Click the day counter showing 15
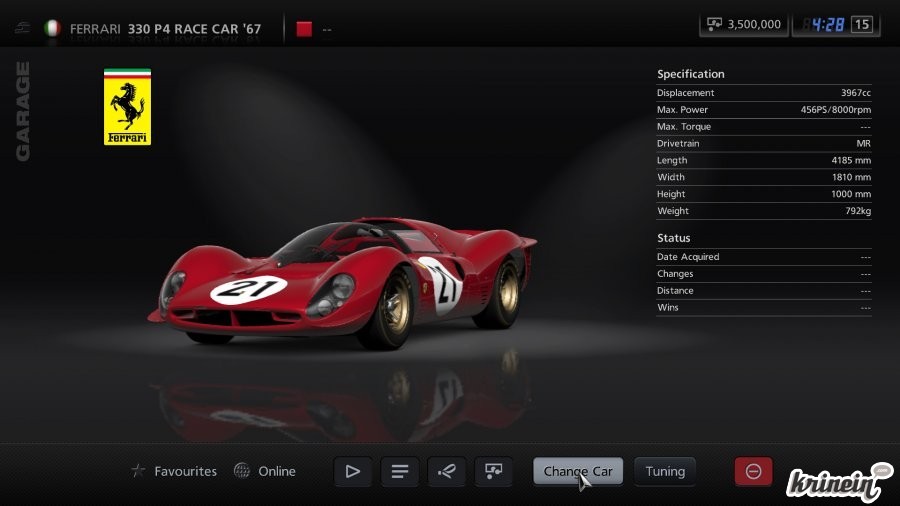 (862, 24)
